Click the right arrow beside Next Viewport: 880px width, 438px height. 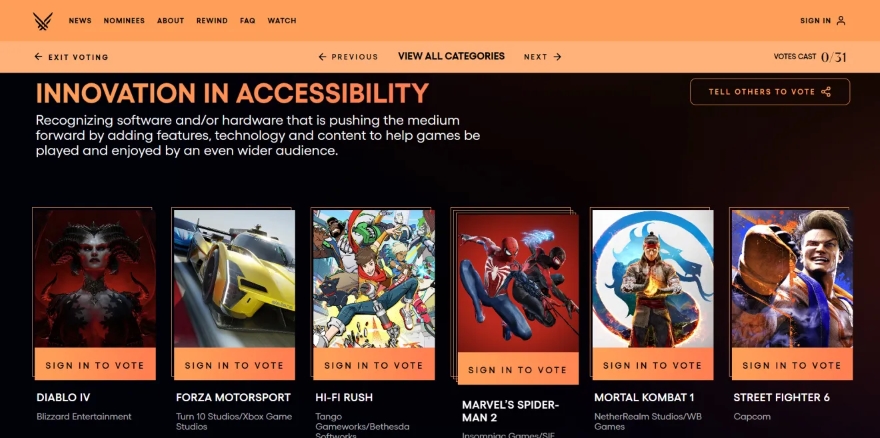coord(557,57)
